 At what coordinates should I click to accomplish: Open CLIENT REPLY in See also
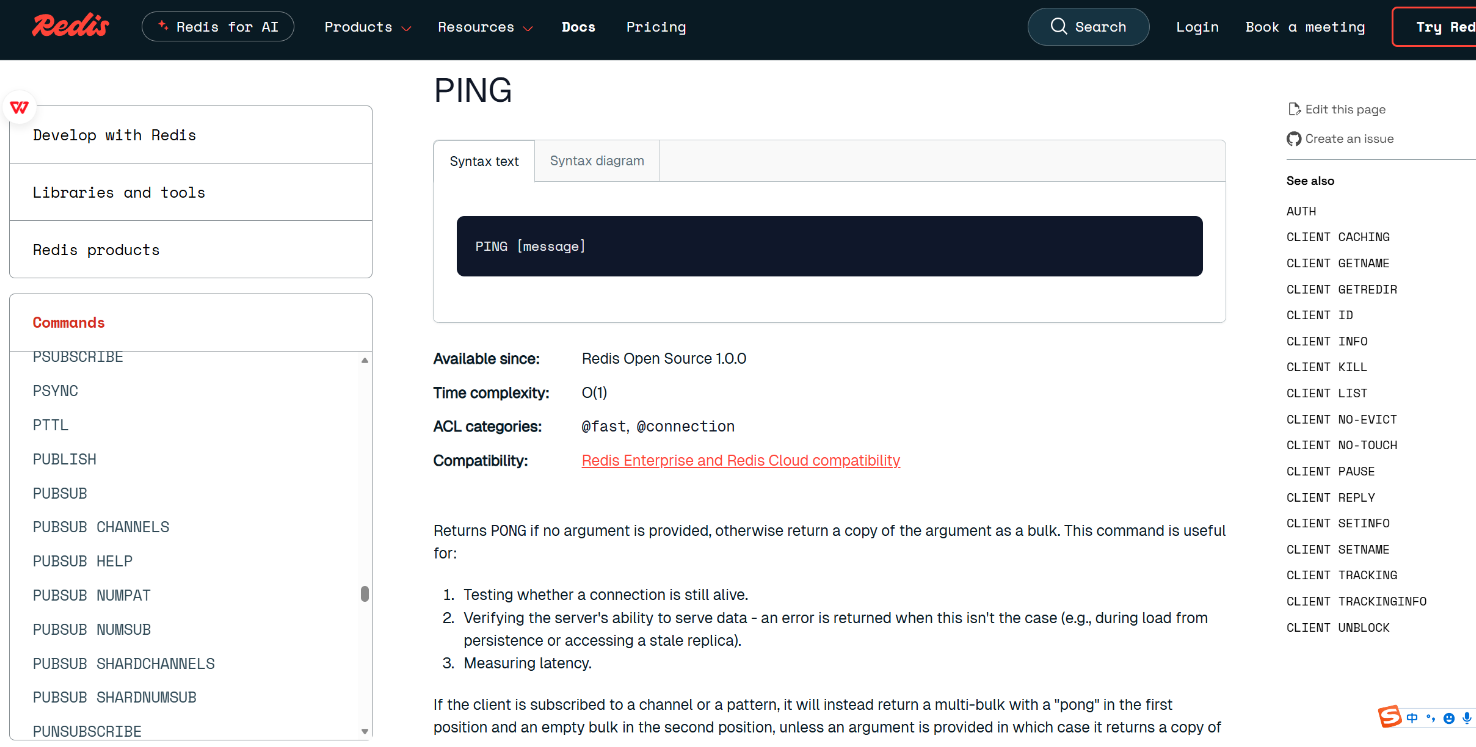1331,497
